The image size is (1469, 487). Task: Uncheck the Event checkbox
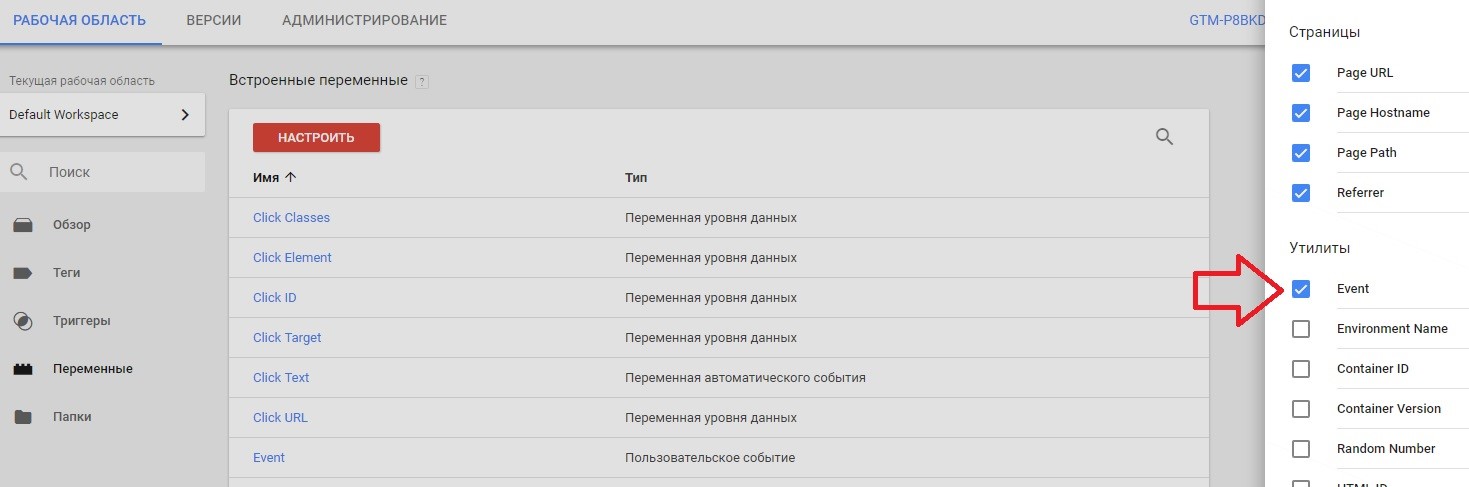(1301, 289)
